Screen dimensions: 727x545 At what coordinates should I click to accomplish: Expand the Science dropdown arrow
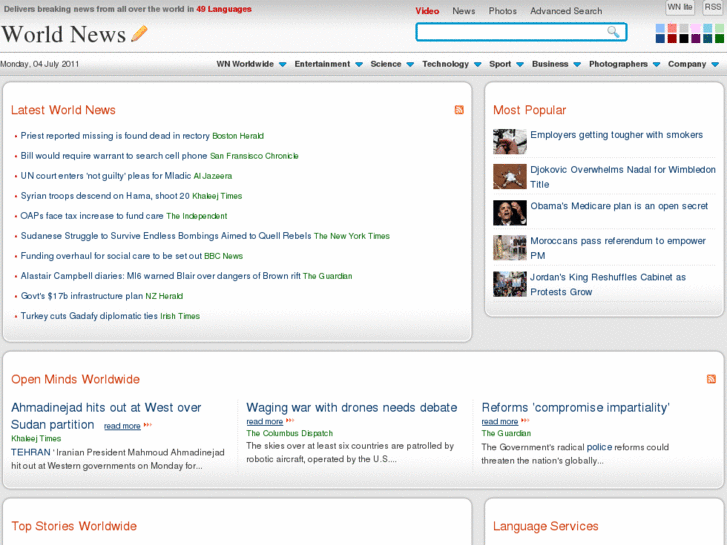pyautogui.click(x=410, y=64)
